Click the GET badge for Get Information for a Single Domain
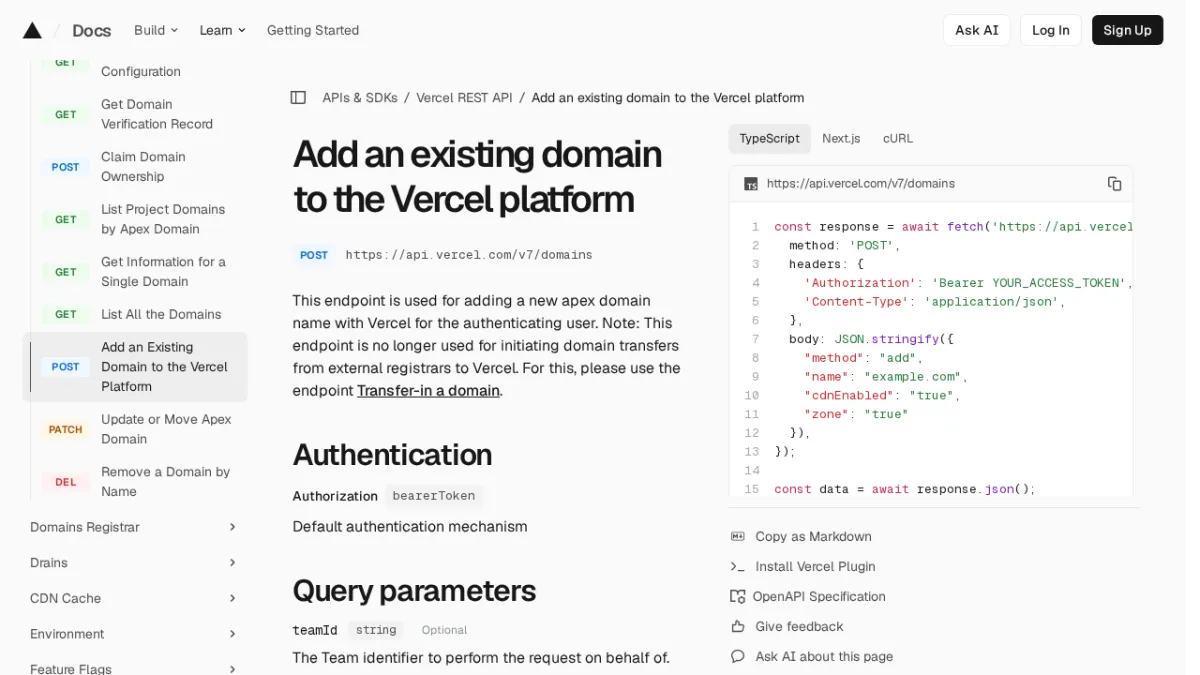Screen dimensions: 1200x675 click(x=66, y=272)
